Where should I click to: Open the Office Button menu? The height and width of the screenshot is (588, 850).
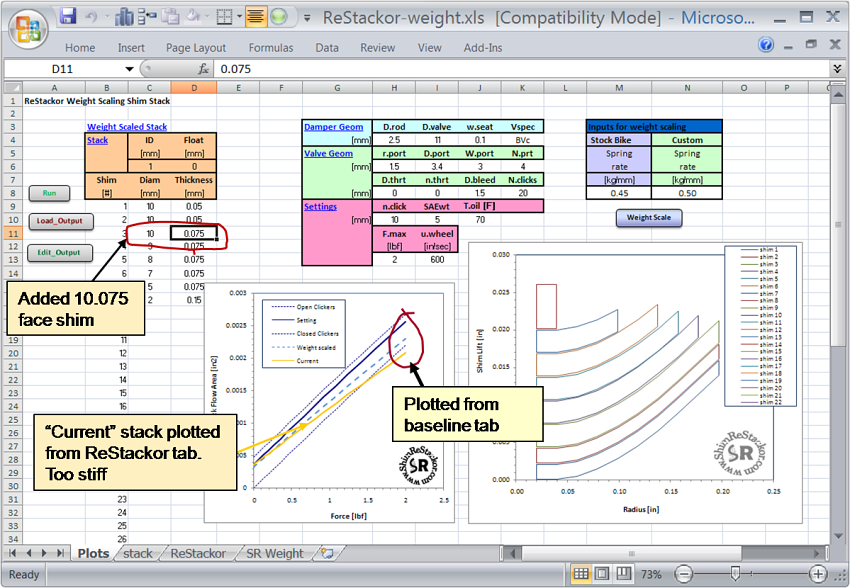pos(28,27)
